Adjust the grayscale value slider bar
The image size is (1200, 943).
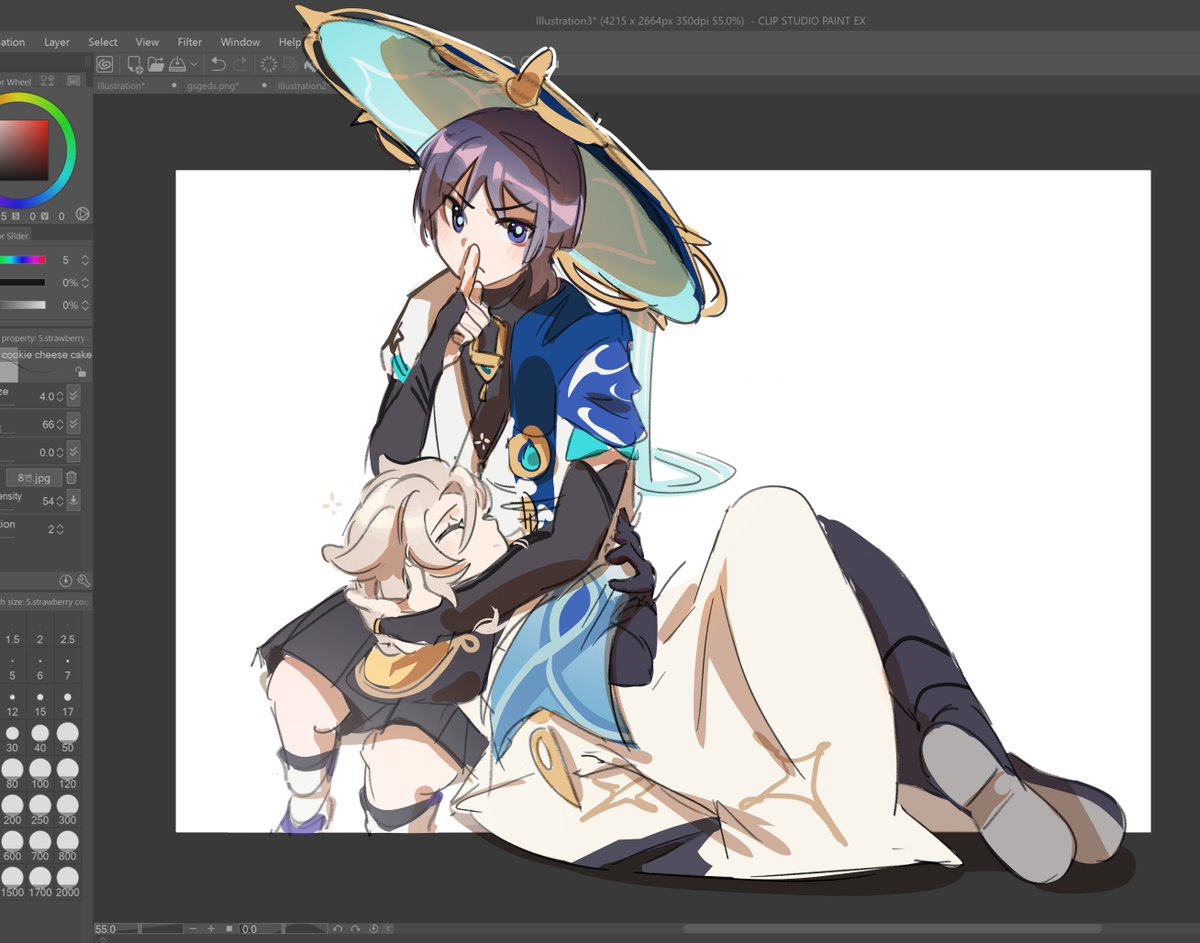(22, 305)
